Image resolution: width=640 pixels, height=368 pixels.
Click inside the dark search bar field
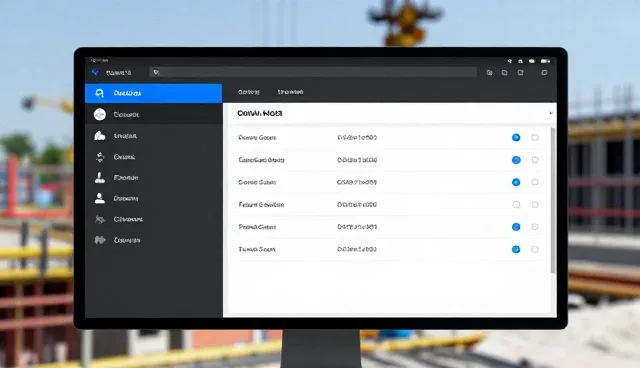click(313, 72)
